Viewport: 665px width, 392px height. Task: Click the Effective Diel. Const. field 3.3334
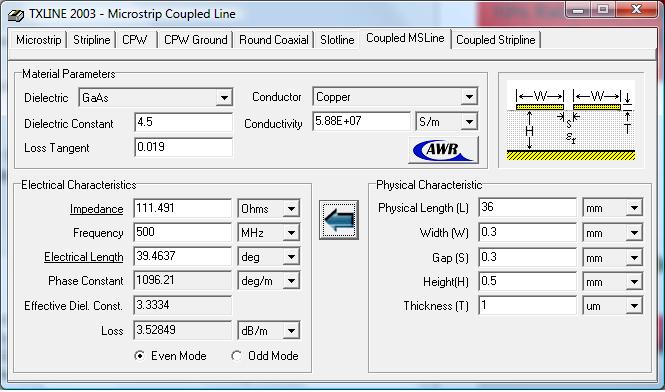[182, 305]
